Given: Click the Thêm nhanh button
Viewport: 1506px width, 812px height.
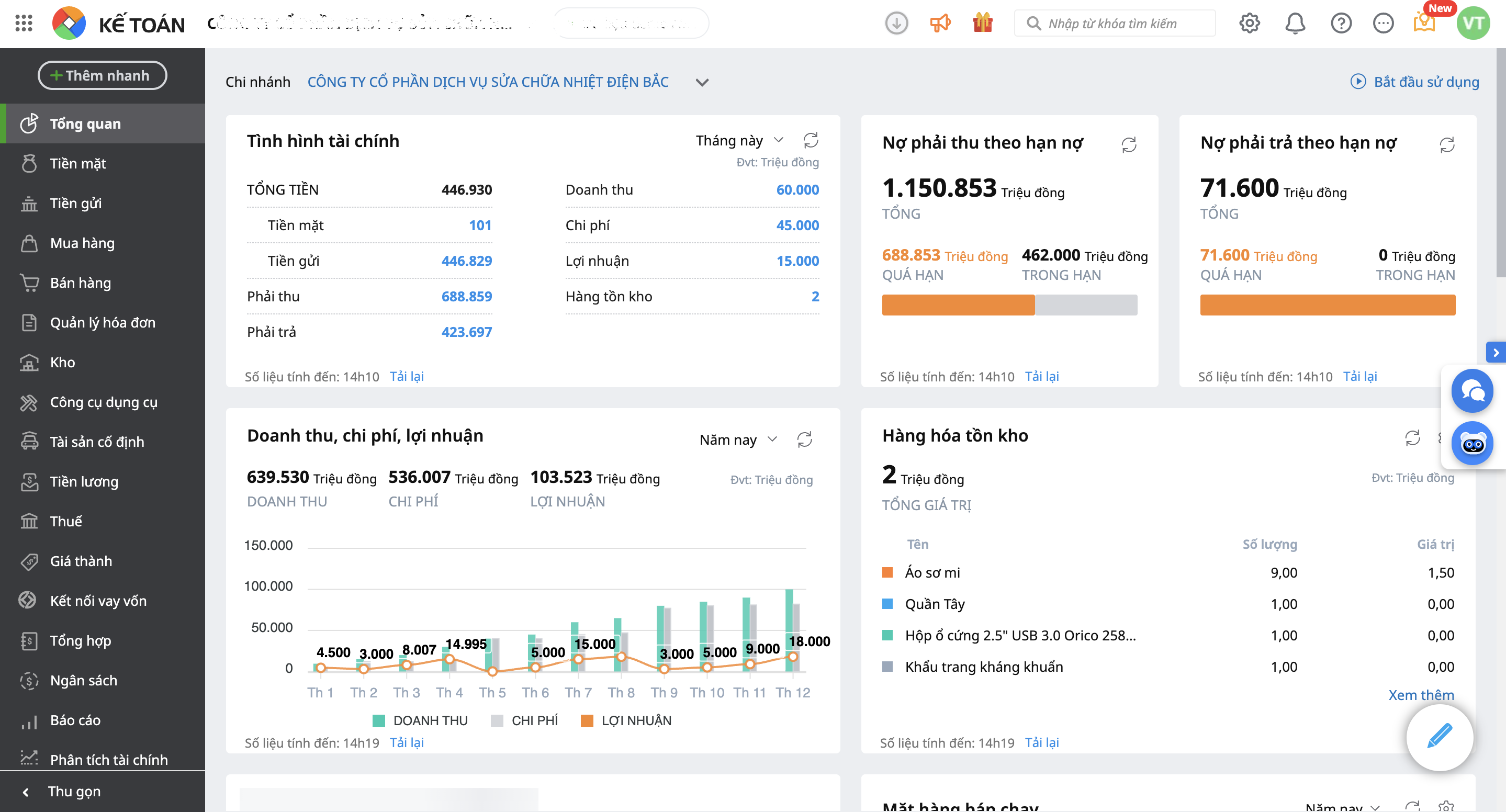Looking at the screenshot, I should [103, 75].
